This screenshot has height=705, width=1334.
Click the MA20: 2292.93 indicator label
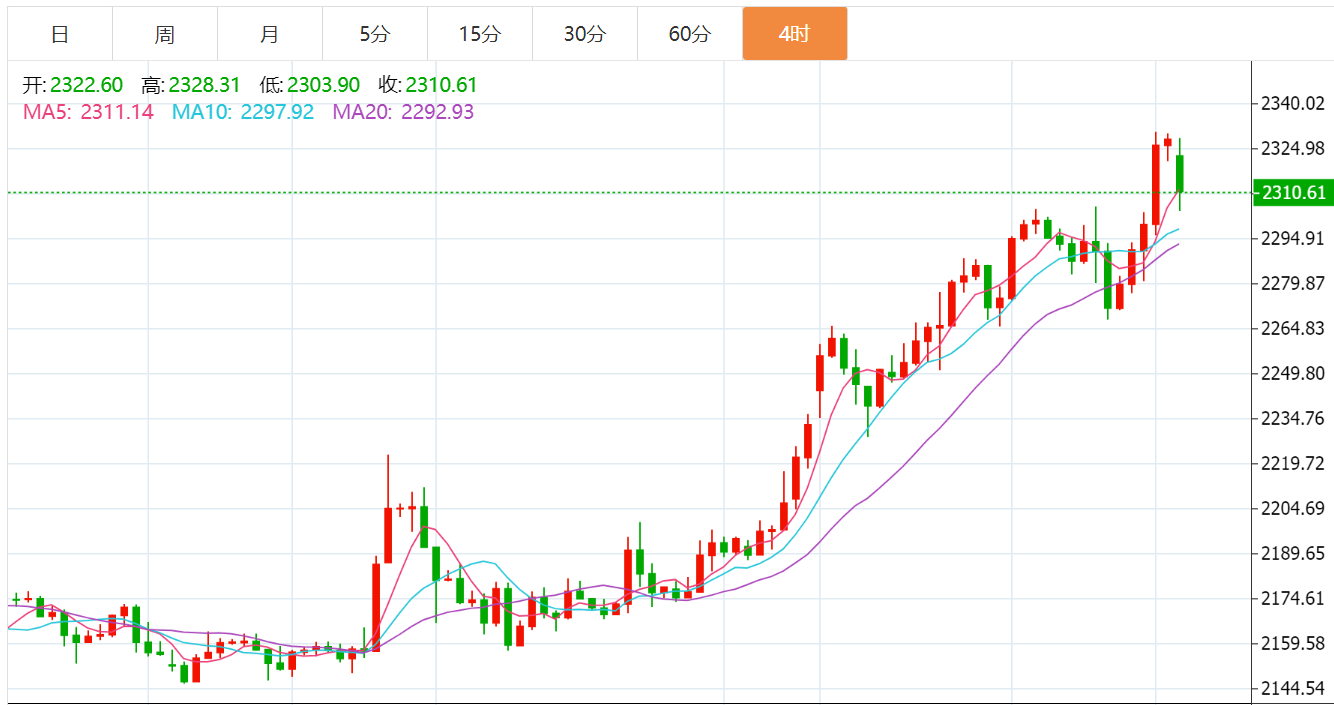[x=404, y=112]
